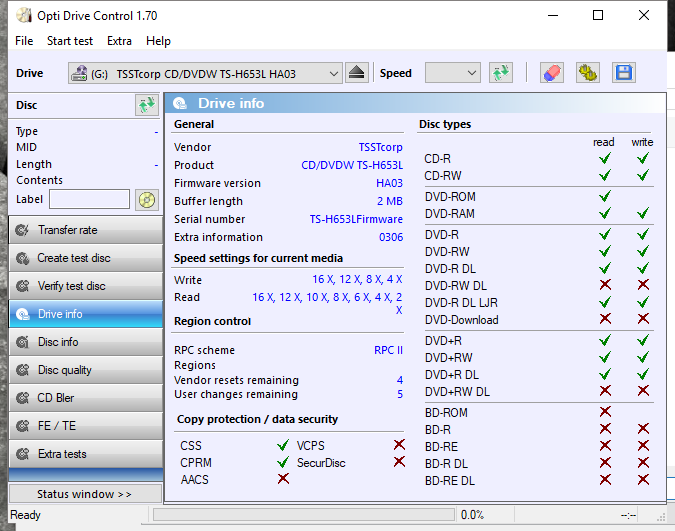Viewport: 675px width, 531px height.
Task: Open the FE / TE test
Action: pos(86,426)
